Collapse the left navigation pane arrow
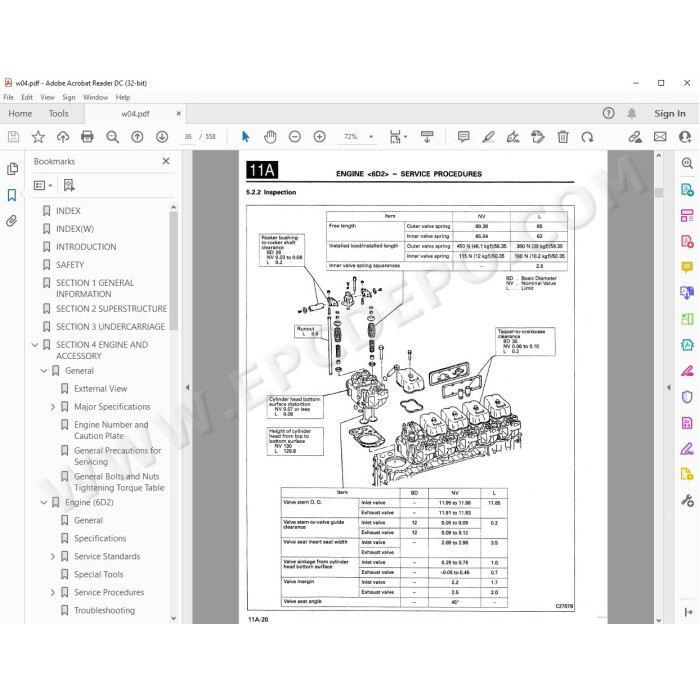Viewport: 700px width, 700px height. point(188,388)
